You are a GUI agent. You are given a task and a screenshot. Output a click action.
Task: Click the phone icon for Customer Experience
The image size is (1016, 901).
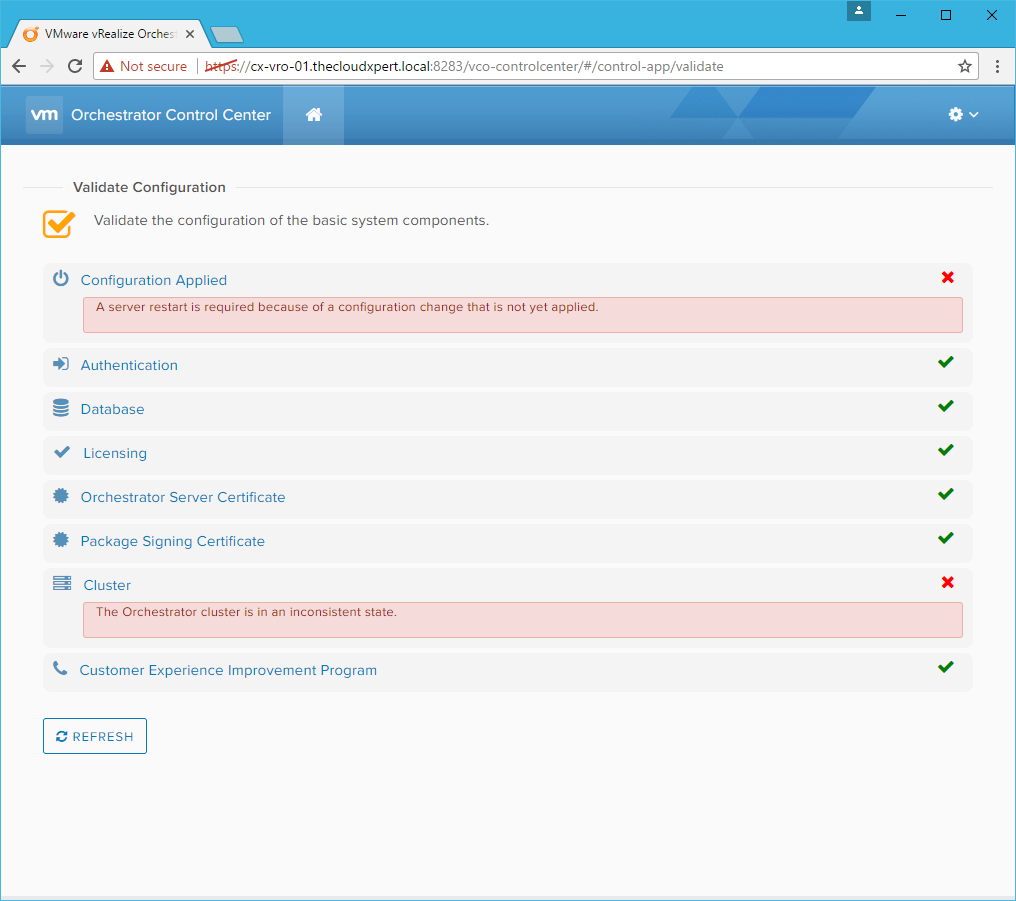click(61, 669)
